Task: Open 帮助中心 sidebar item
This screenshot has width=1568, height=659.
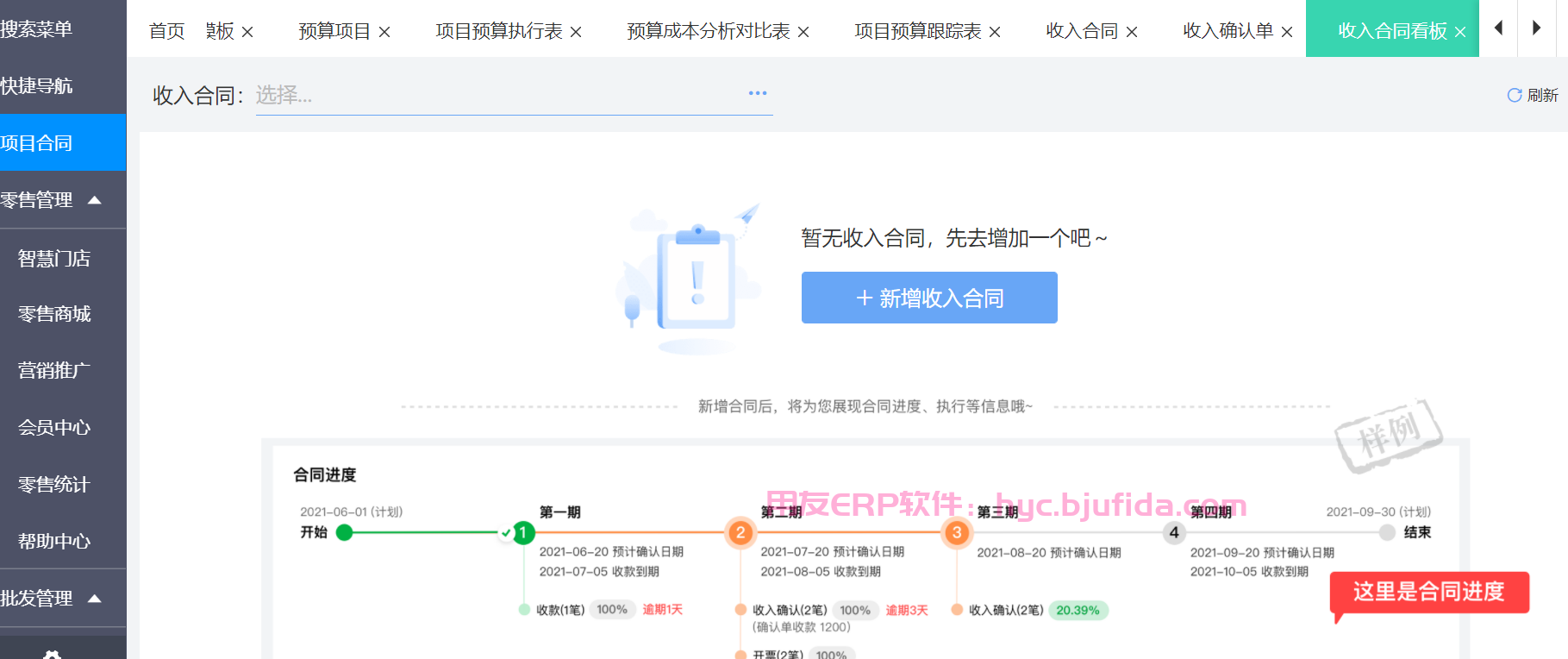Action: (x=54, y=542)
